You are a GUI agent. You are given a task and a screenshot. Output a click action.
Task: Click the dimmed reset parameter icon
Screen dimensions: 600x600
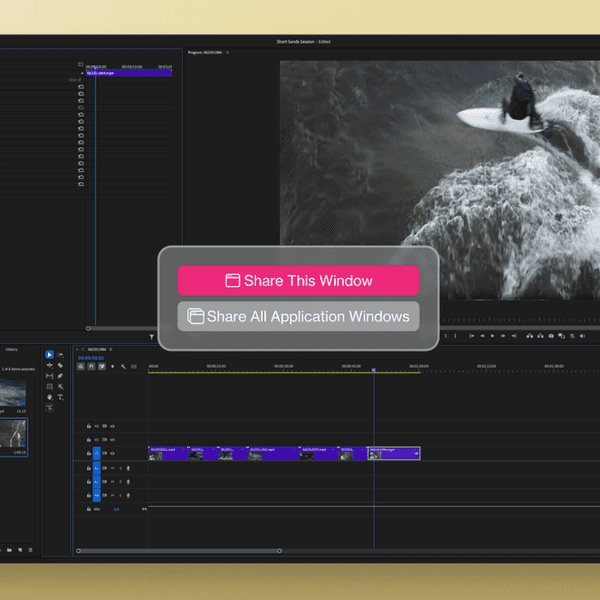click(x=81, y=108)
